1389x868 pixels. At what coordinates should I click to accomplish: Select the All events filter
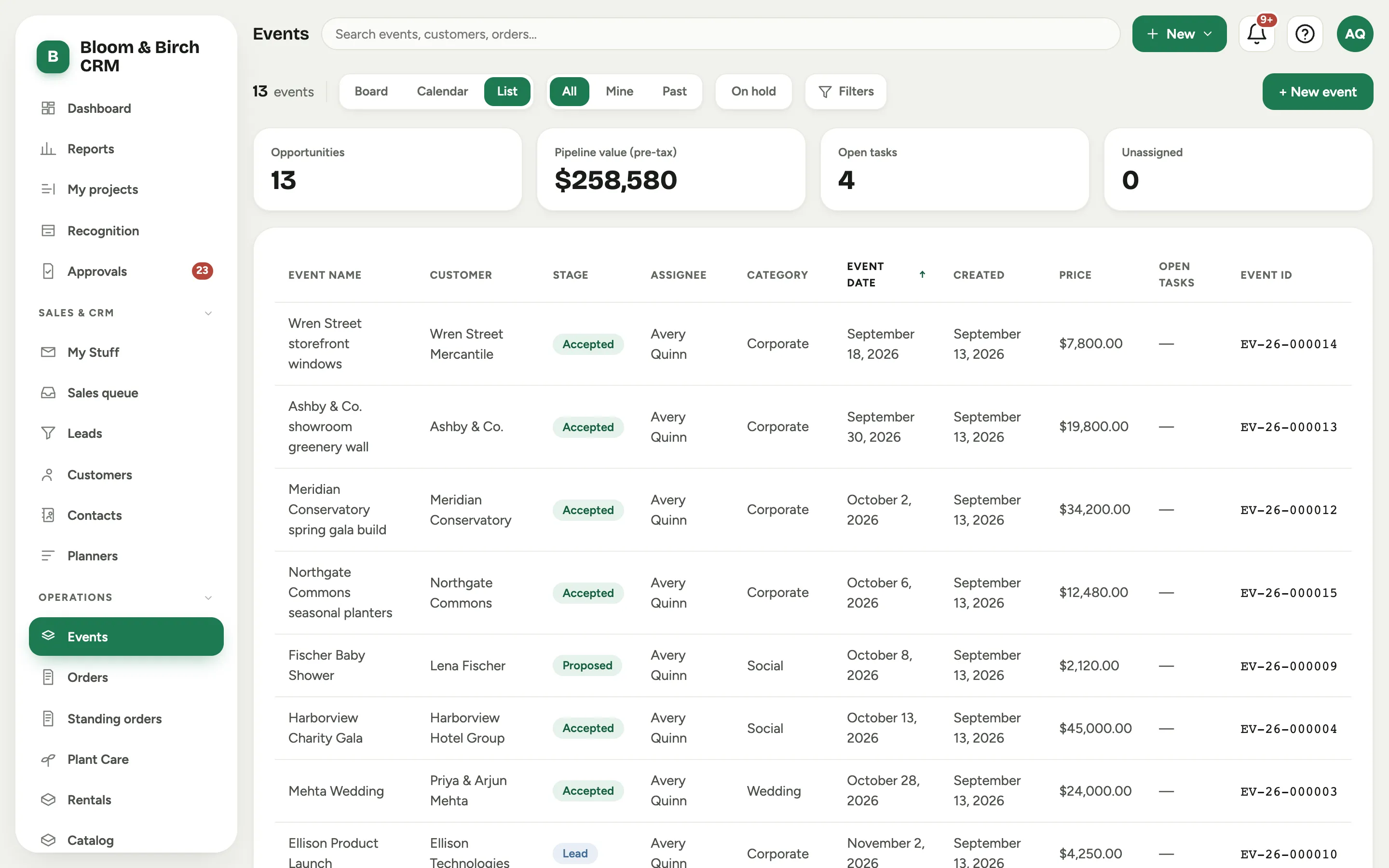click(x=569, y=91)
